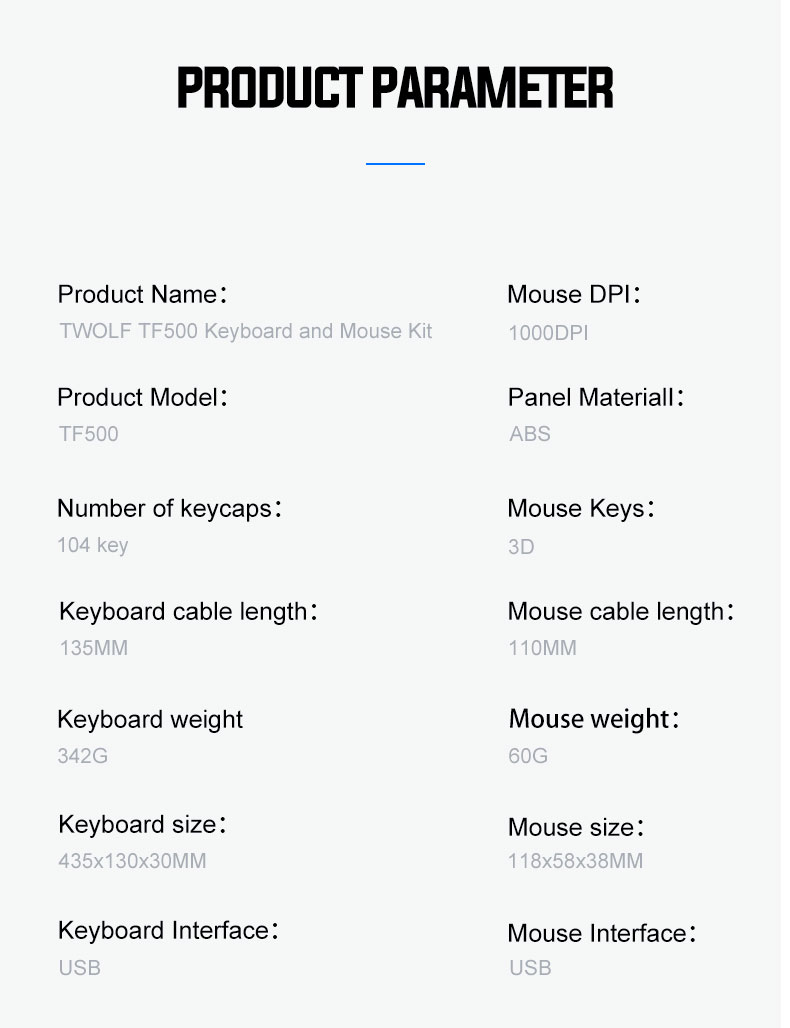Click the 435x130x30MM keyboard size value

click(132, 860)
